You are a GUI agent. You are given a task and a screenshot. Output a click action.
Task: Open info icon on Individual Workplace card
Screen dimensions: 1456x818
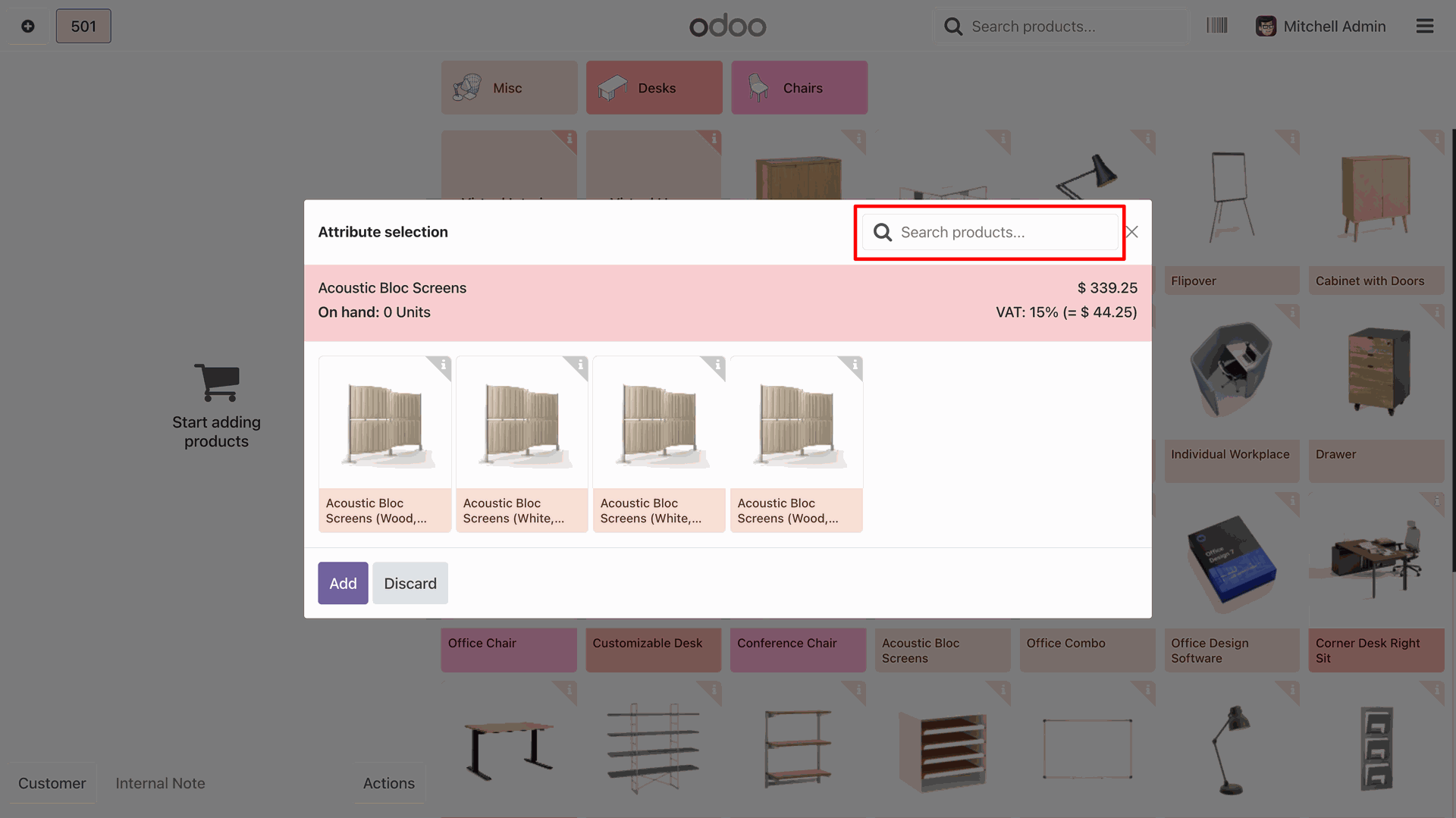(1292, 312)
